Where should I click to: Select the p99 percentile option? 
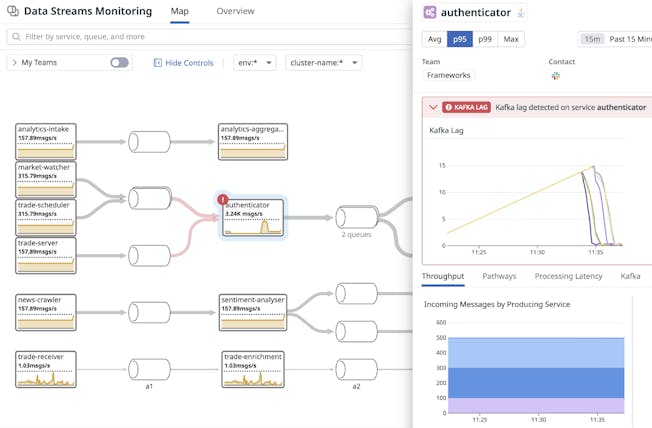point(484,39)
